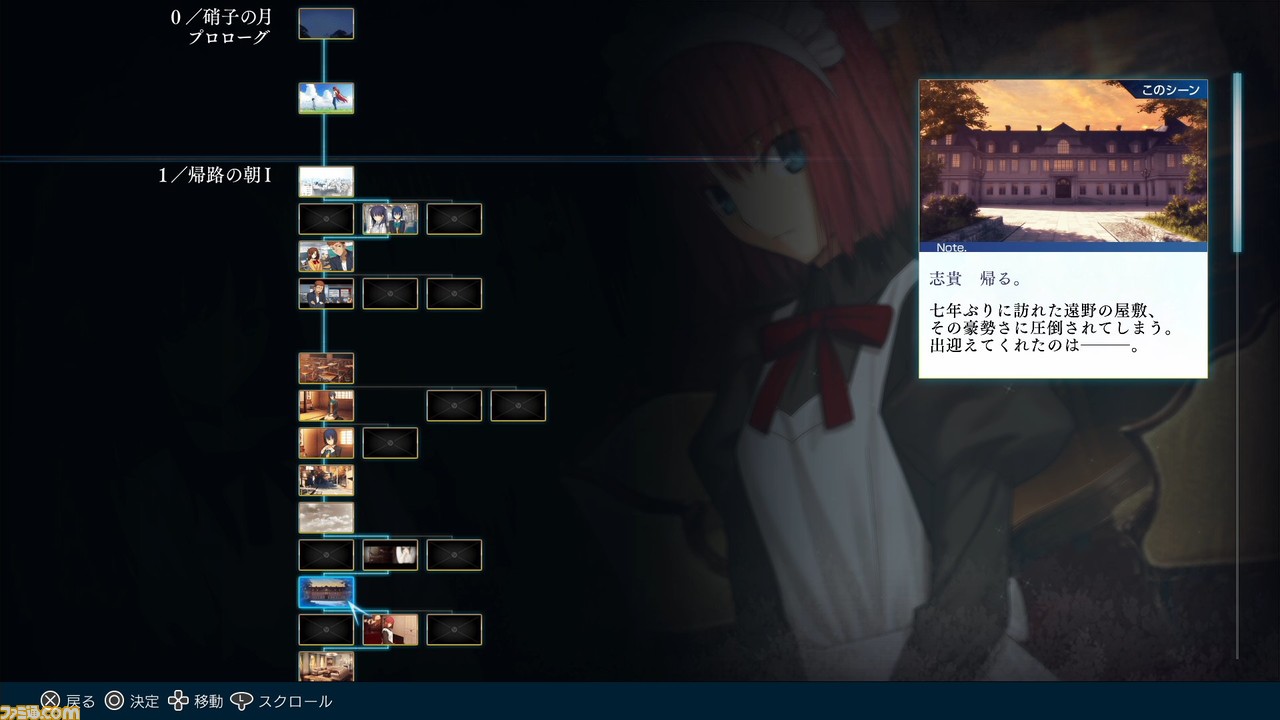Open the blue-haired girl close-up scene
The height and width of the screenshot is (720, 1280).
[326, 443]
